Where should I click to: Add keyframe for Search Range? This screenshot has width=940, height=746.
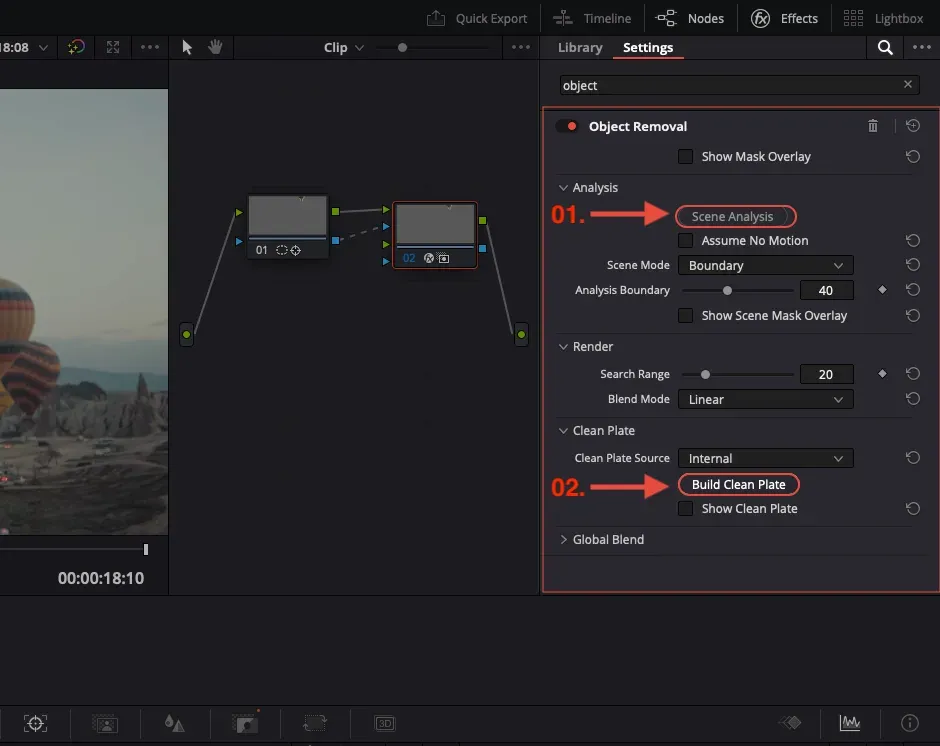coord(882,374)
